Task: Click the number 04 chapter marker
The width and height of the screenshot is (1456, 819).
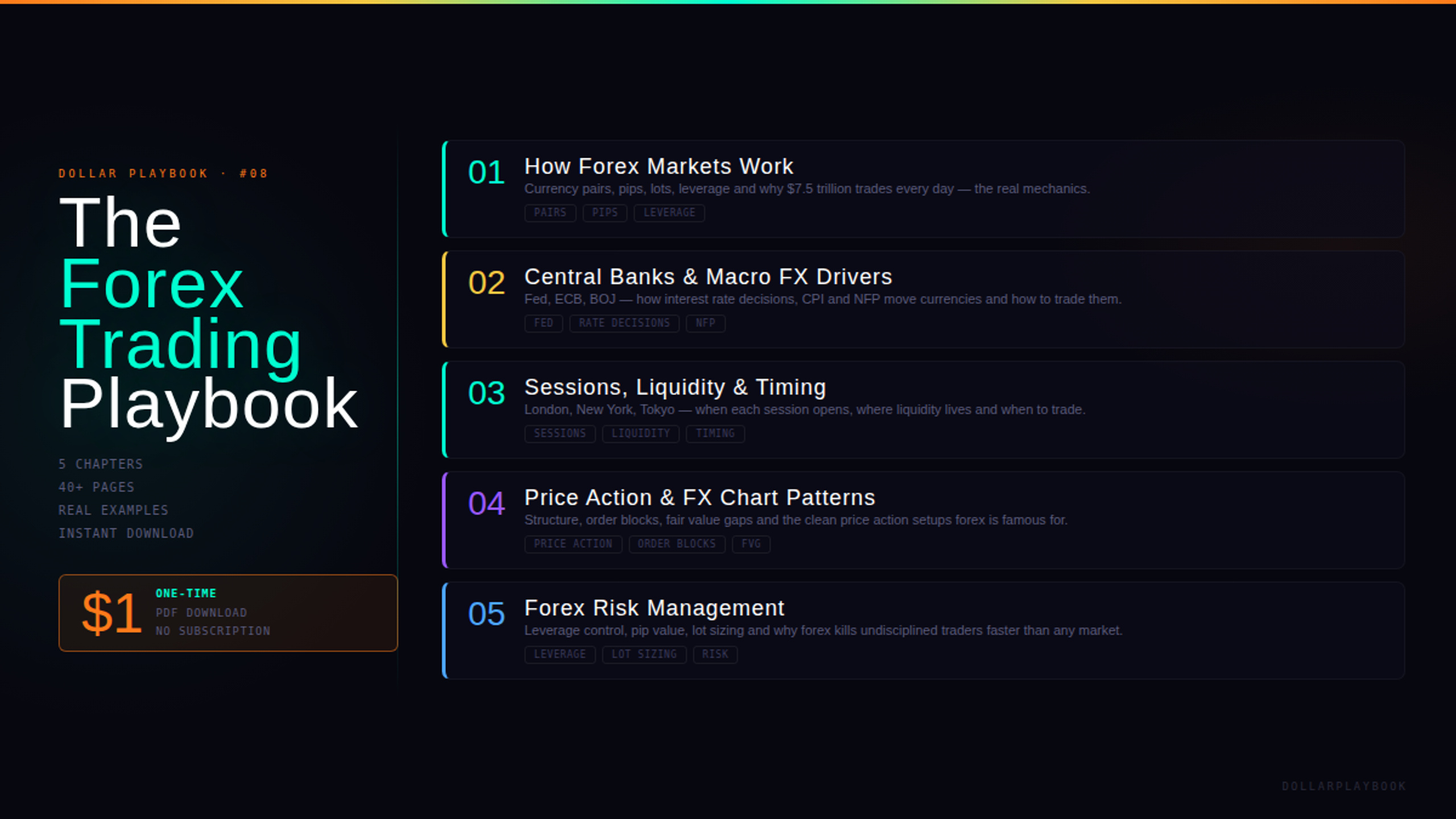Action: pos(486,503)
